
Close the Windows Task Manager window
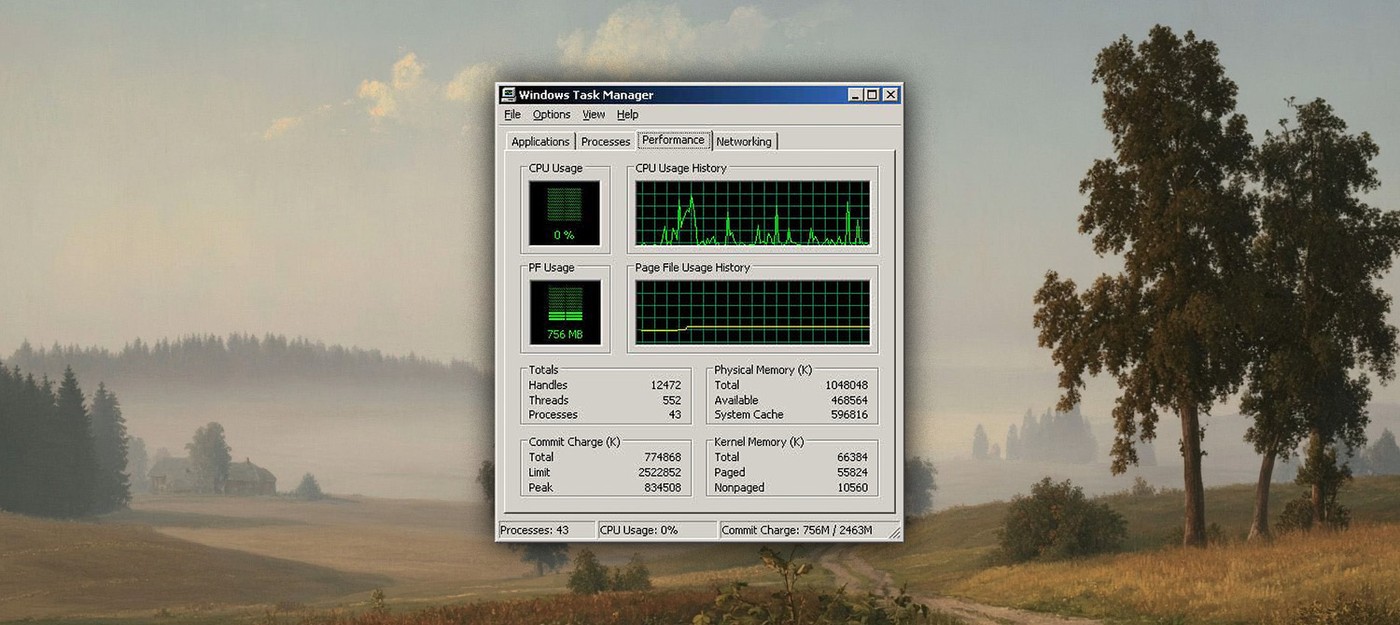click(x=890, y=95)
